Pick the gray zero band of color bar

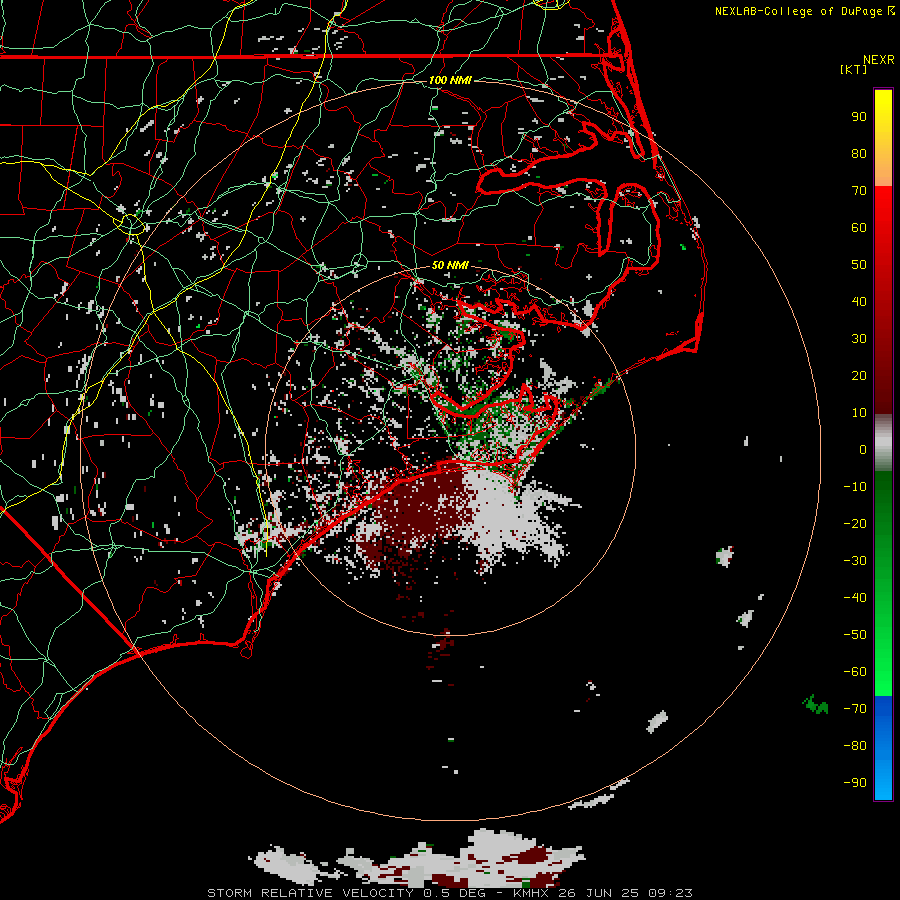click(x=883, y=442)
